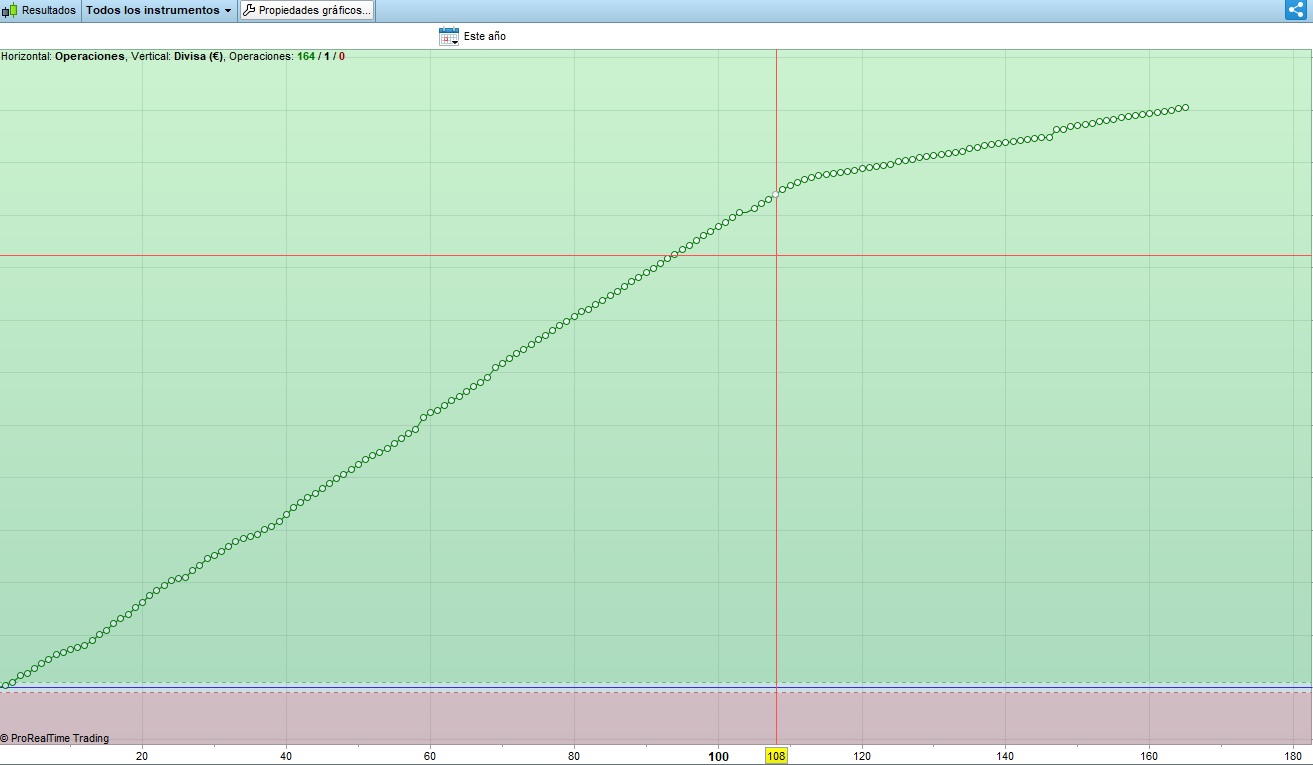
Task: Select the first data point of the equity curve
Action: [5, 685]
